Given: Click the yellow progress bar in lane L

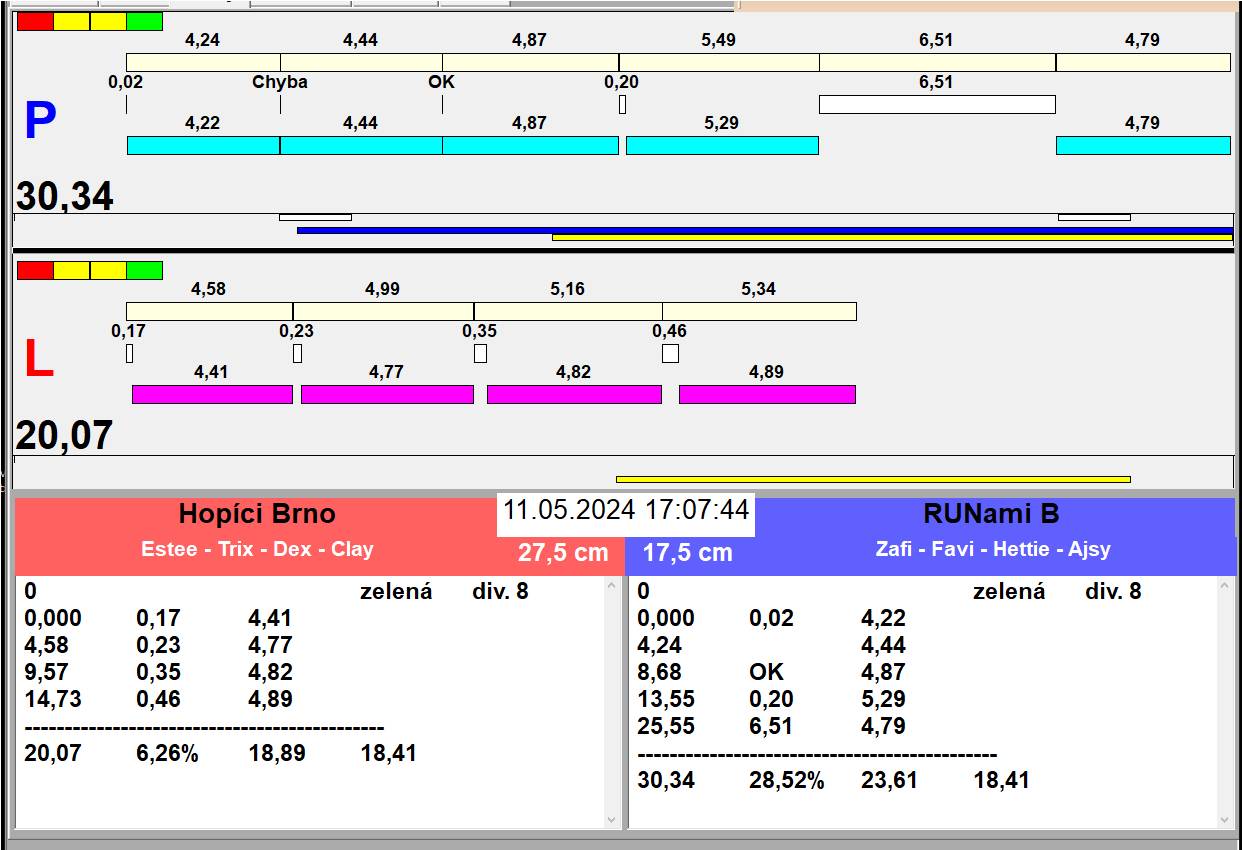Looking at the screenshot, I should (x=872, y=480).
